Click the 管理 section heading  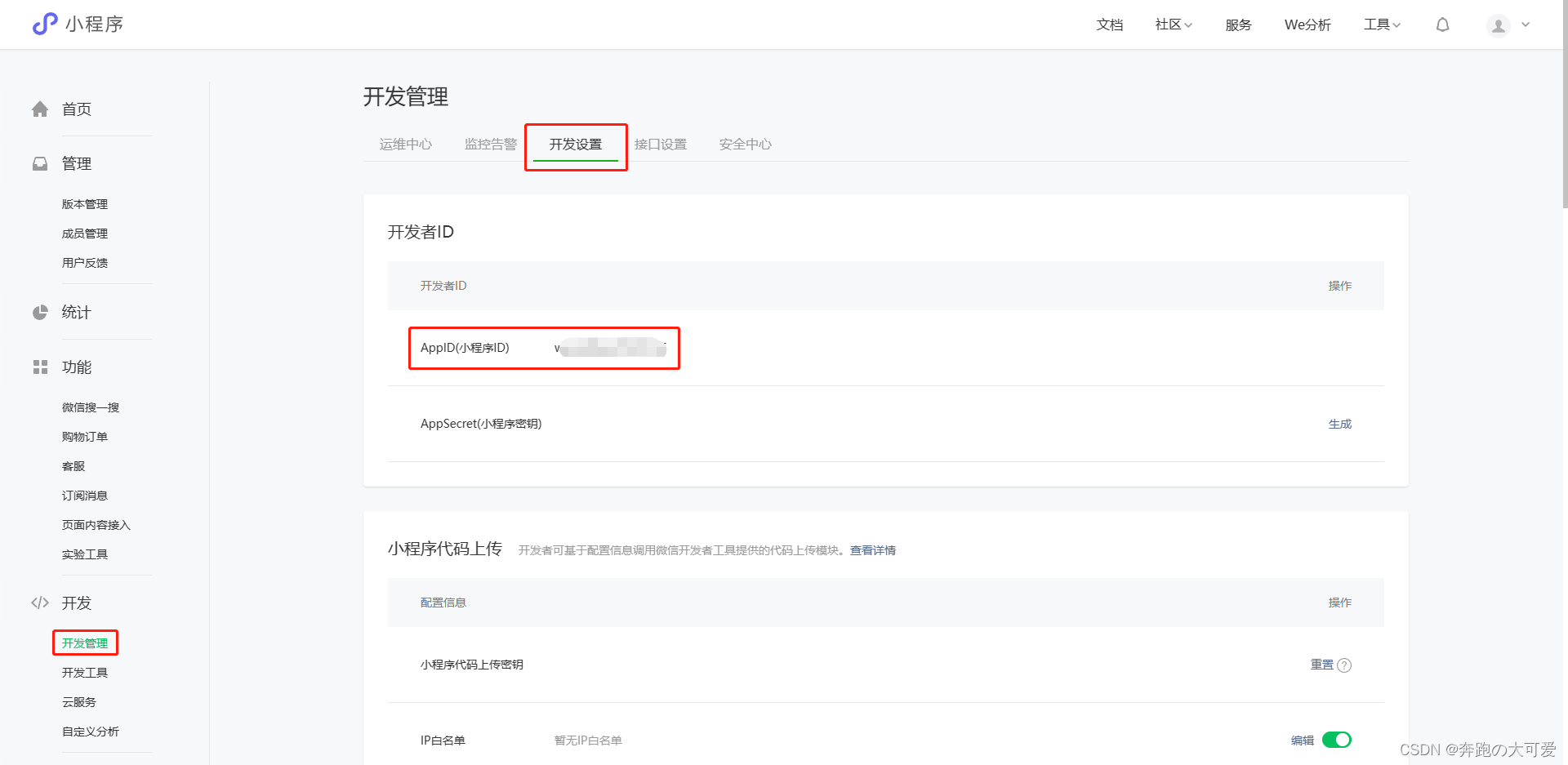tap(77, 163)
